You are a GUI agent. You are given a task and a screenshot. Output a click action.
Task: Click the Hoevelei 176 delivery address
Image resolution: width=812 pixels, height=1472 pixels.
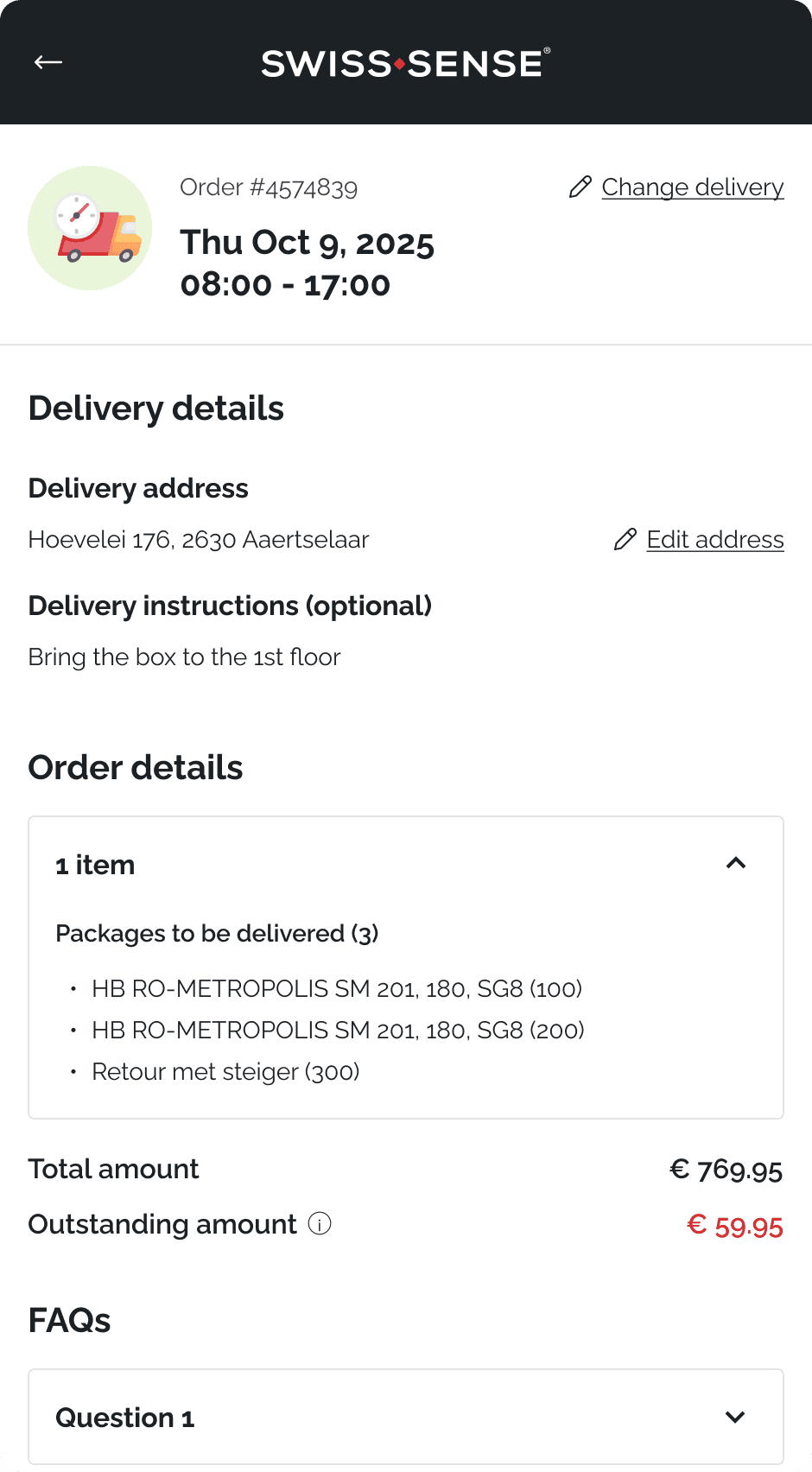pyautogui.click(x=198, y=540)
